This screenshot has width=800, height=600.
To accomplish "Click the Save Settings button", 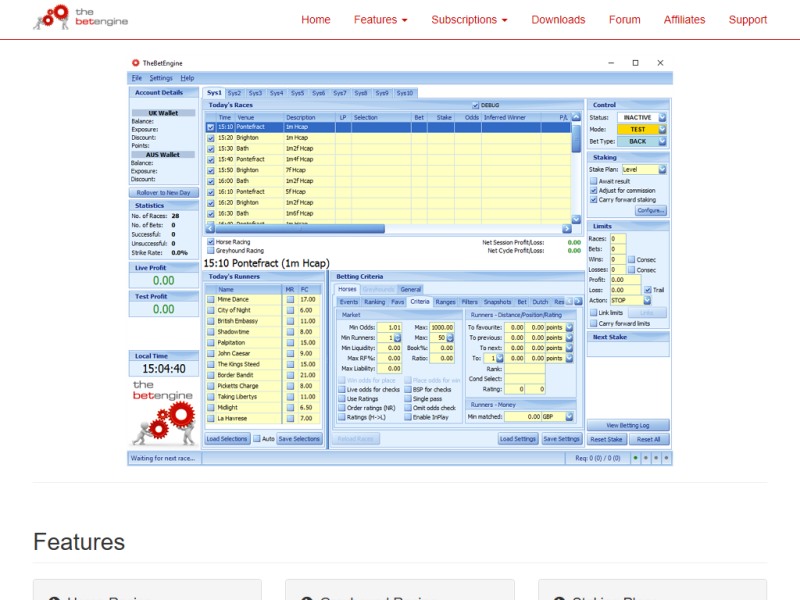I will coord(561,439).
